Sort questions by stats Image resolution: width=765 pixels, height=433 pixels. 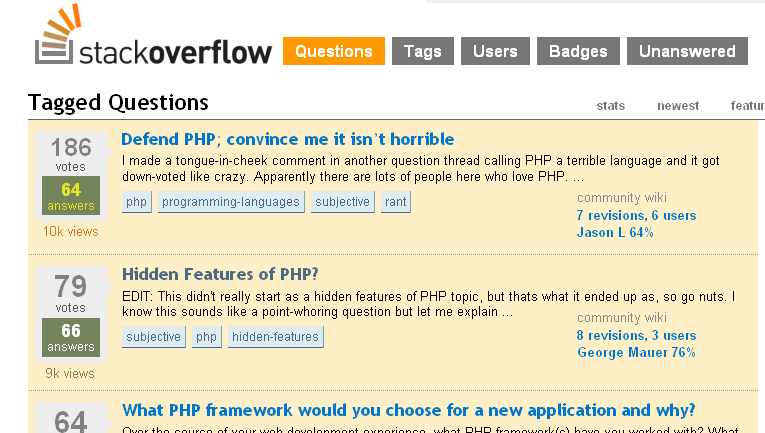(x=610, y=106)
